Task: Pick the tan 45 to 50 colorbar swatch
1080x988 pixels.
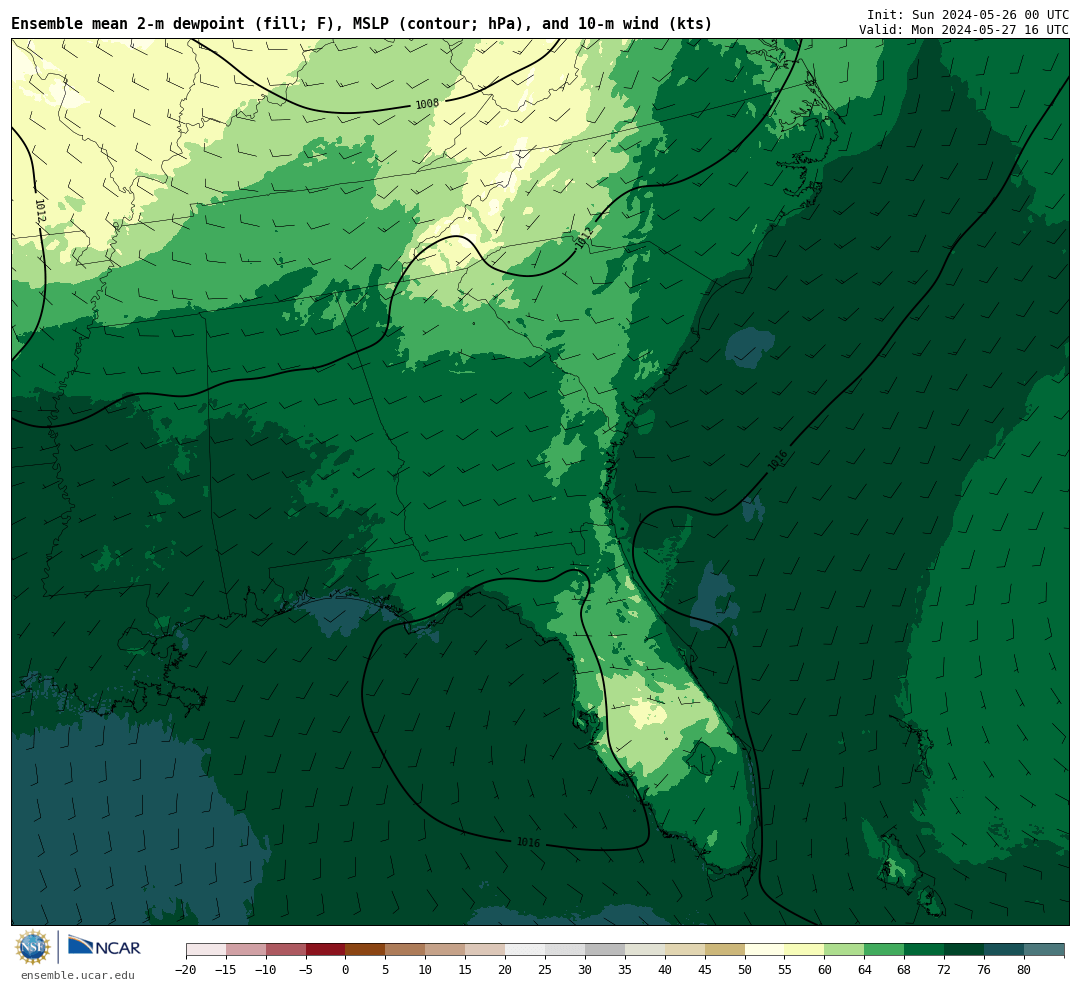Action: tap(725, 950)
